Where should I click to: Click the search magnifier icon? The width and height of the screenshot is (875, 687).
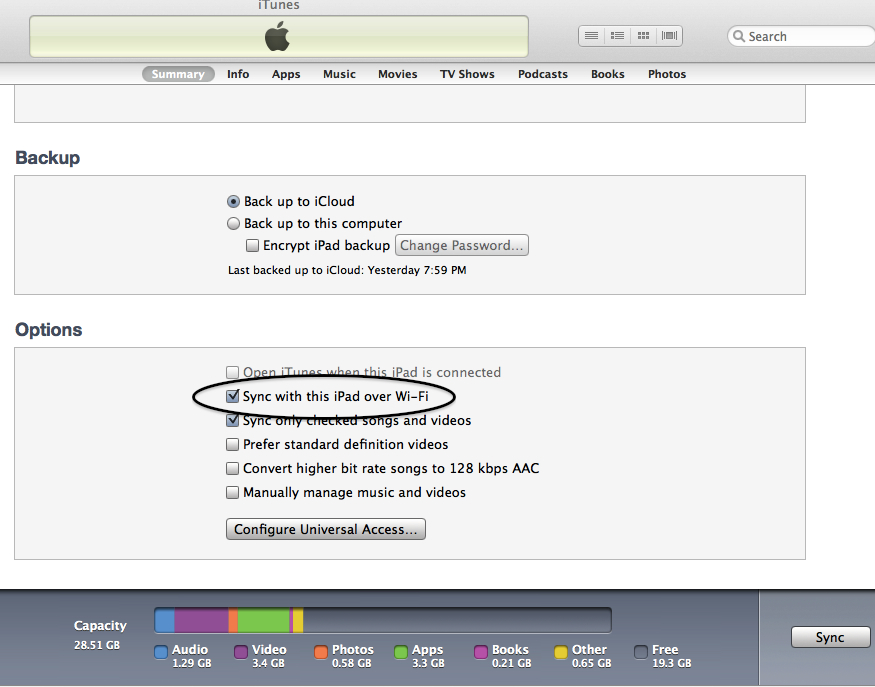tap(738, 36)
